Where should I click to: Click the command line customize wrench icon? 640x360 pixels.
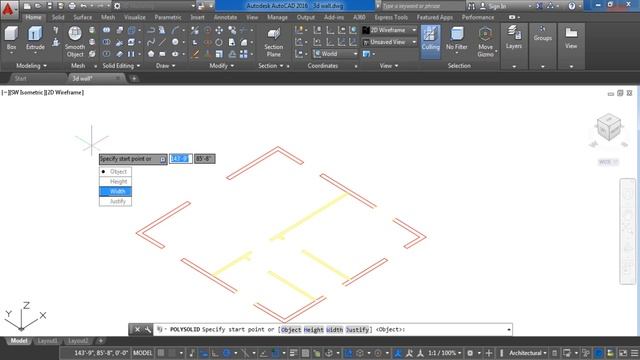[148, 329]
